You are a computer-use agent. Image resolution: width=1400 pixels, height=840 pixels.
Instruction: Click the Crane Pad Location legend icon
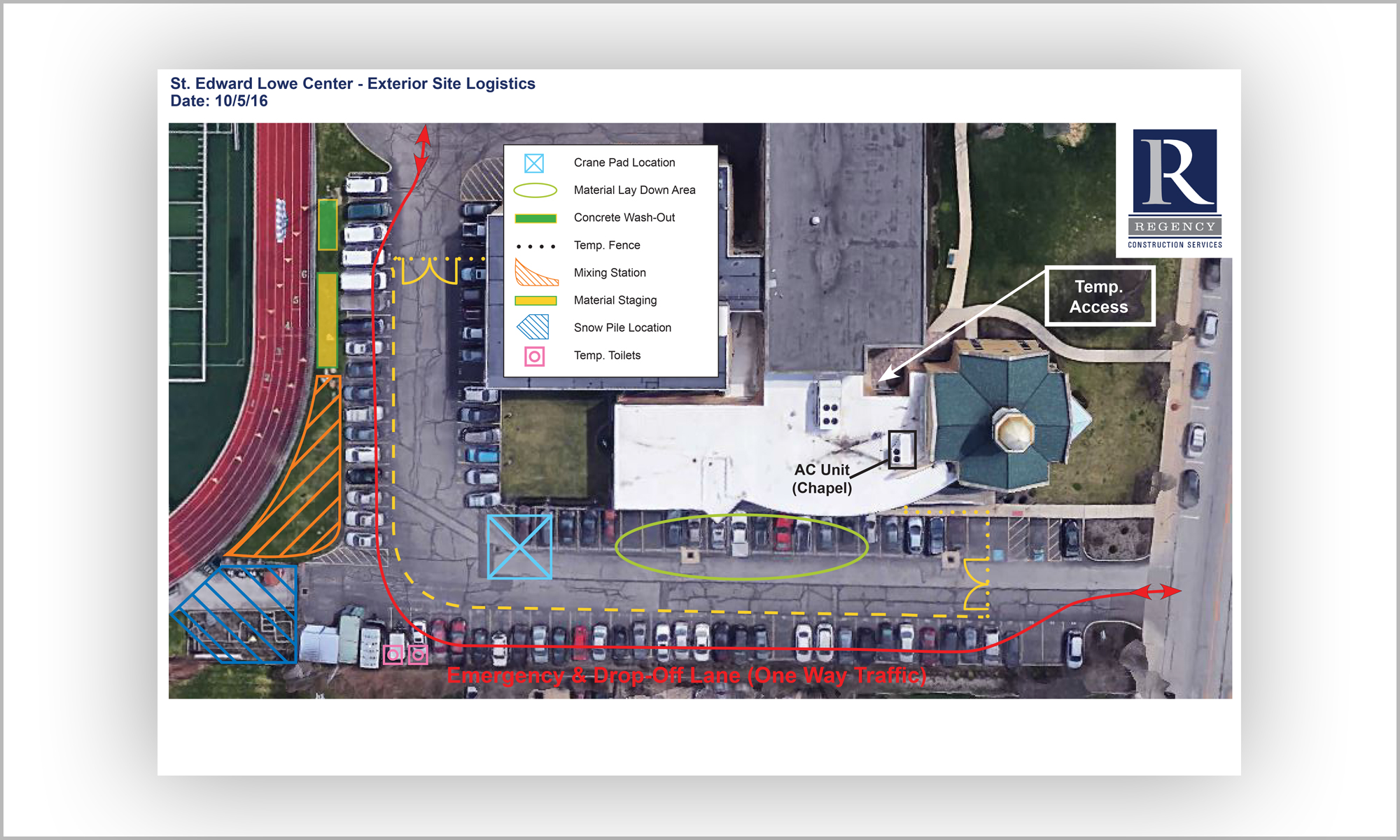(534, 163)
